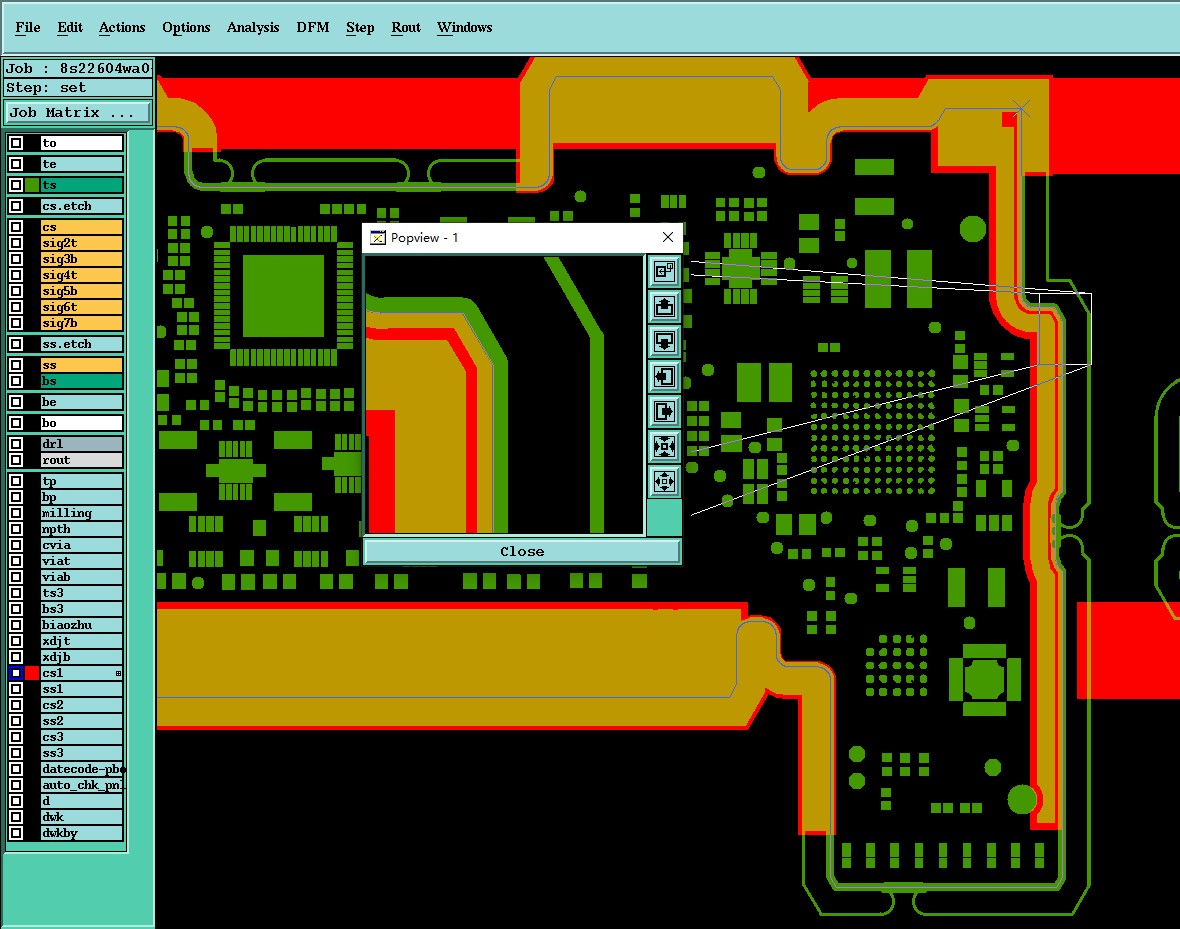
Task: Select the bp layer name
Action: pyautogui.click(x=81, y=497)
